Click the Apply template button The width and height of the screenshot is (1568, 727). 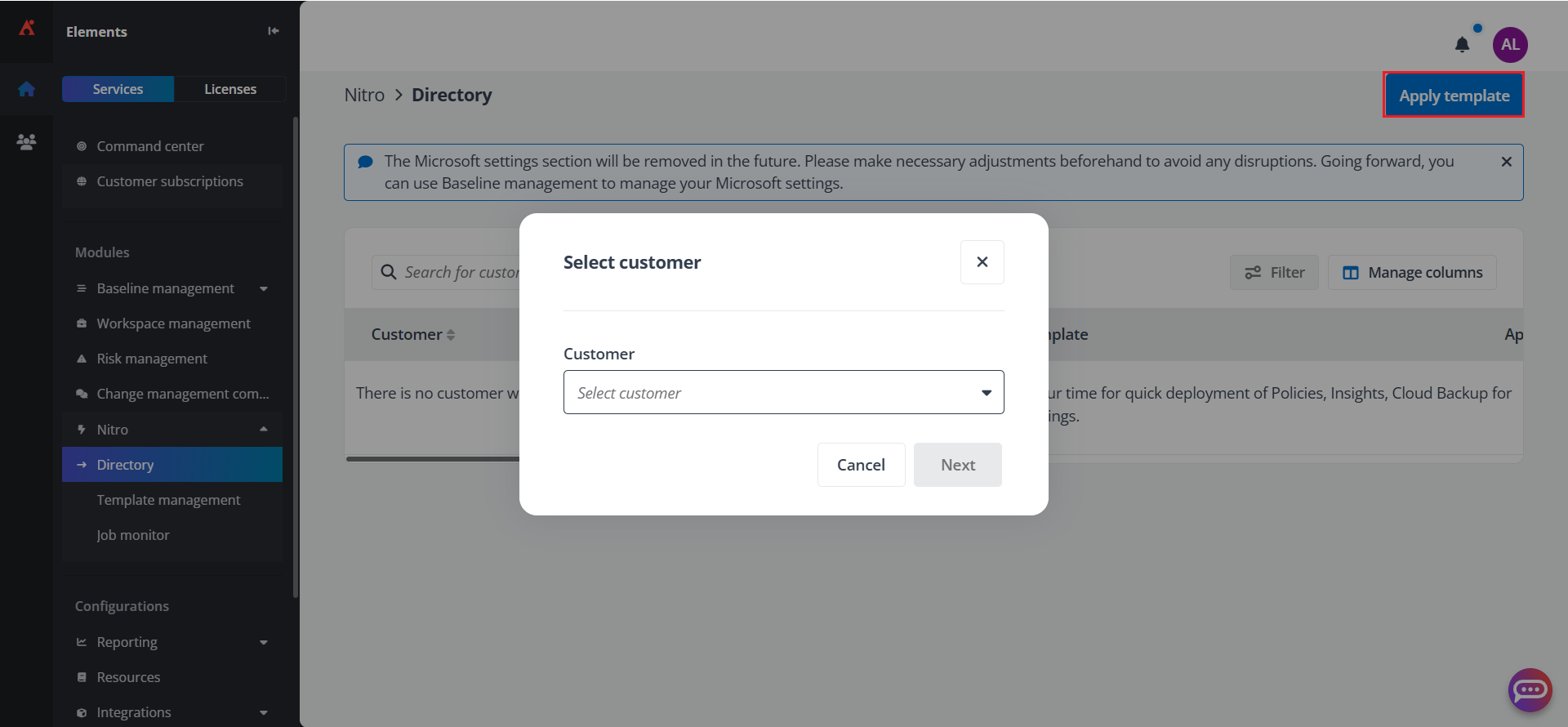[x=1454, y=96]
